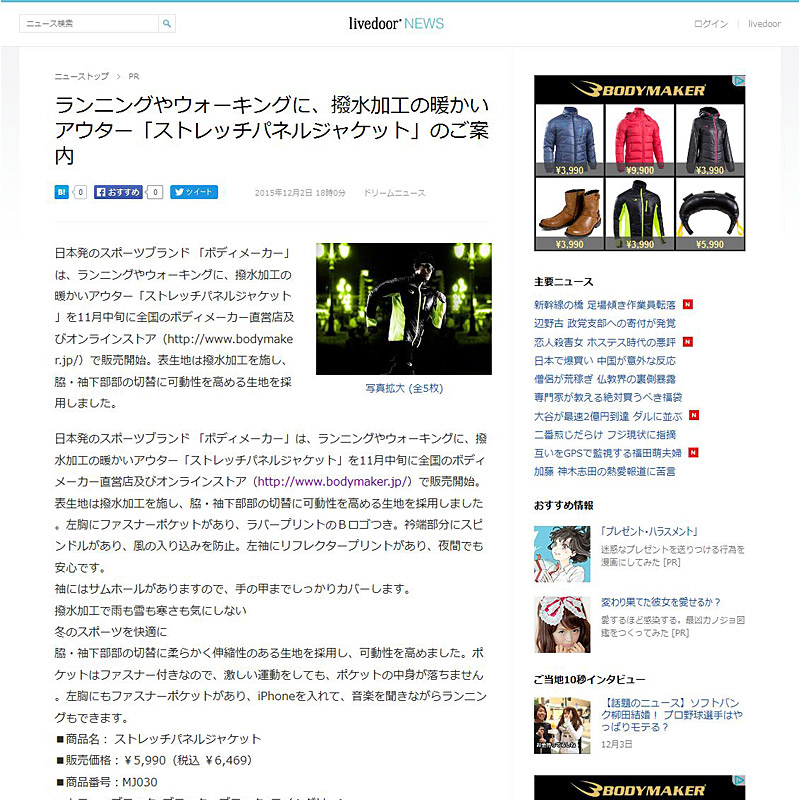
Task: Open the manga girl thumbnail in おすすめ情報
Action: click(562, 554)
